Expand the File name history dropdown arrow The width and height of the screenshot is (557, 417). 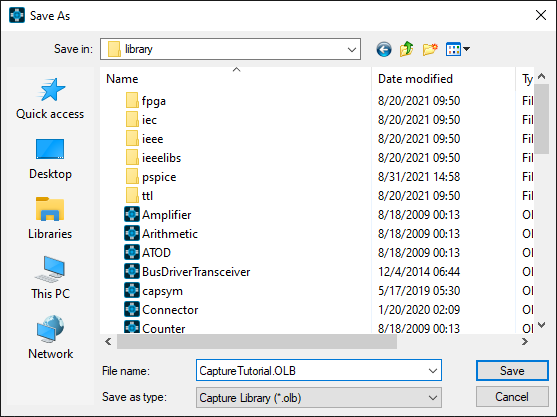click(433, 371)
